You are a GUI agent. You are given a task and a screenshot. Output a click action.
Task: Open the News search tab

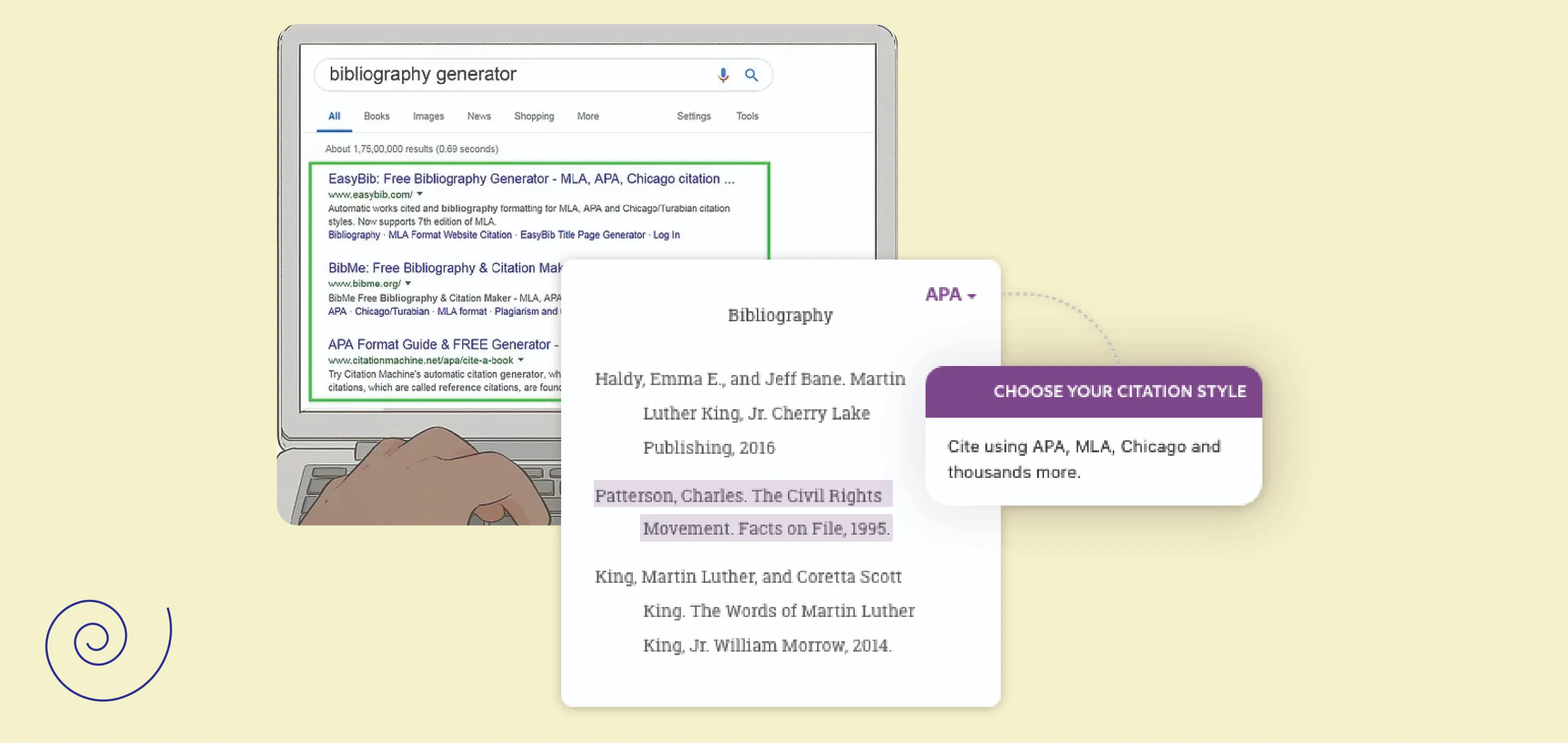tap(478, 115)
